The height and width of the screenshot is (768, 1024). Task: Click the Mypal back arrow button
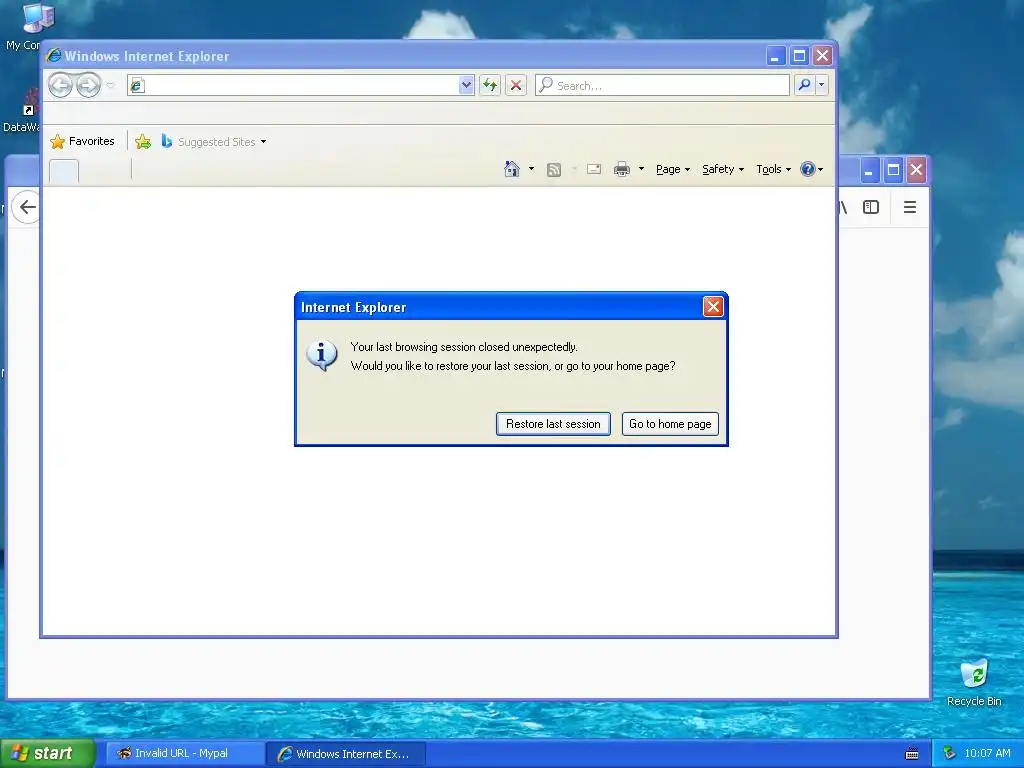coord(26,208)
